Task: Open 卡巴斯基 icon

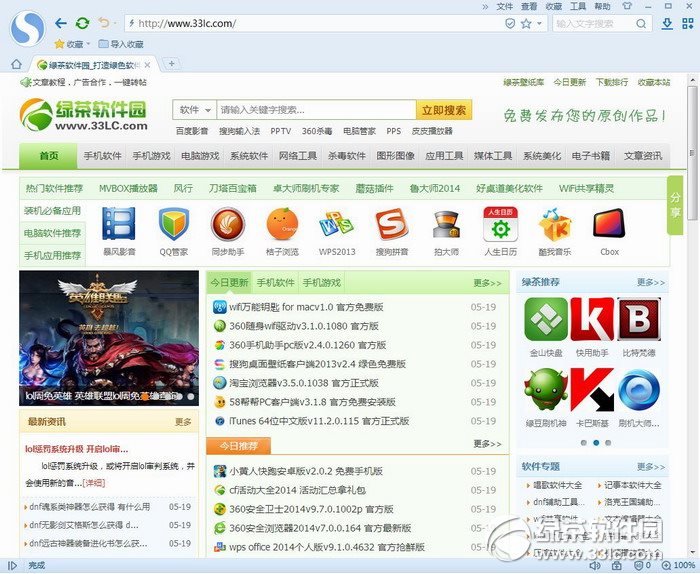Action: coord(592,390)
